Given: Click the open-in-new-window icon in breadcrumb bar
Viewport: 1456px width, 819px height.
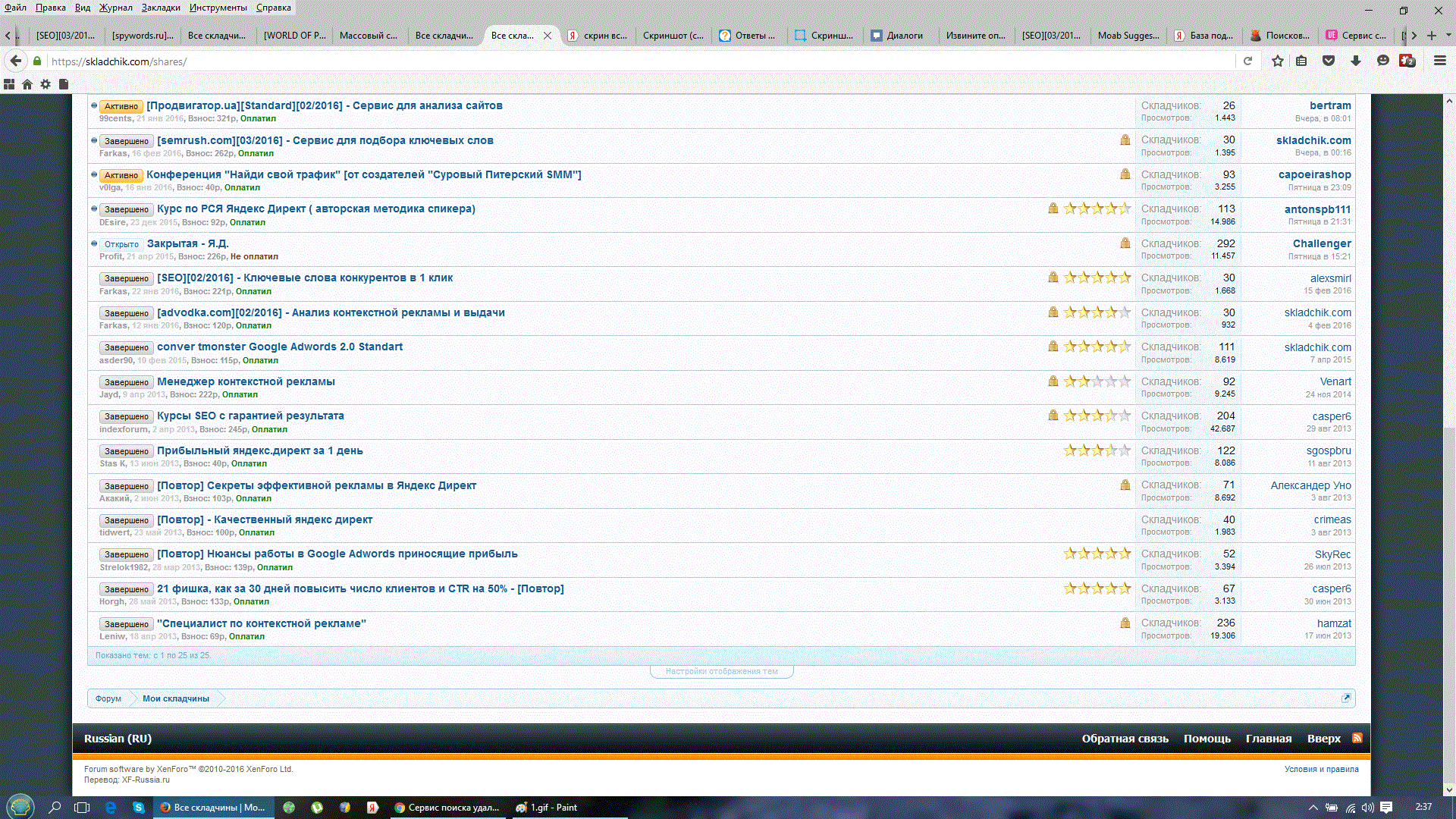Looking at the screenshot, I should click(1346, 698).
